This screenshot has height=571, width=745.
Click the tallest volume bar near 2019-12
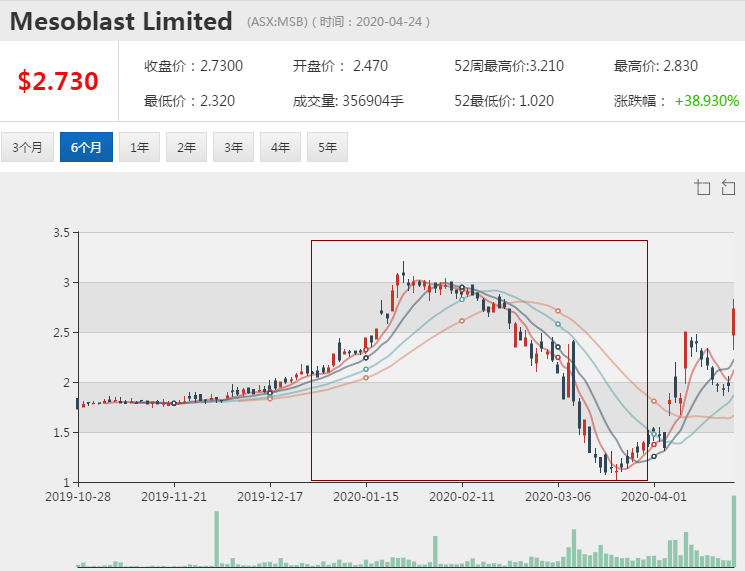(x=217, y=539)
